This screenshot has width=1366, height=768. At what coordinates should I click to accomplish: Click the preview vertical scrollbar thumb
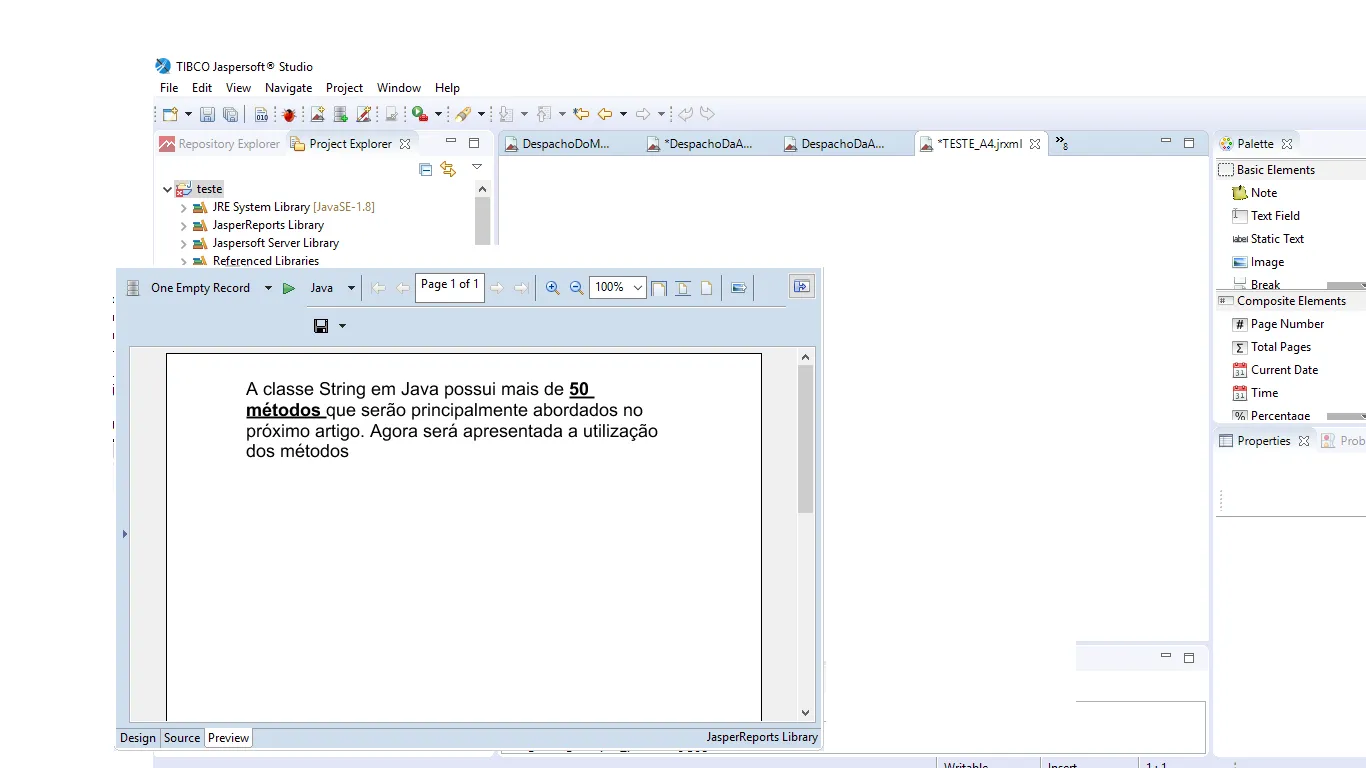tap(806, 440)
